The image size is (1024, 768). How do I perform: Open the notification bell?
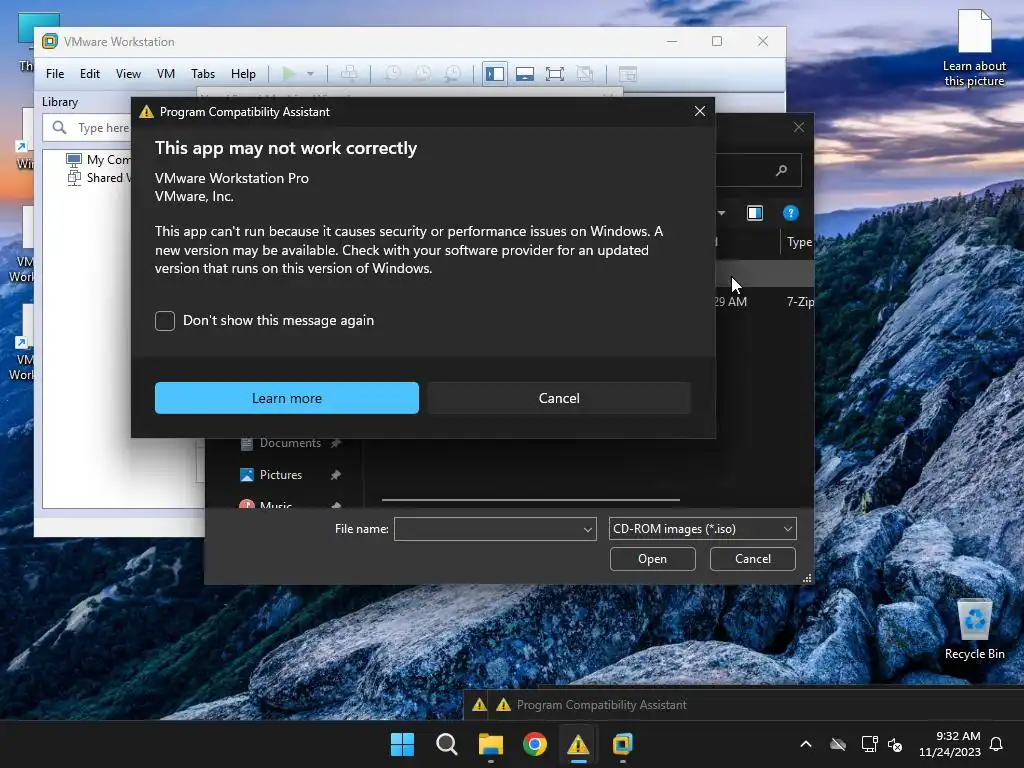pos(996,744)
